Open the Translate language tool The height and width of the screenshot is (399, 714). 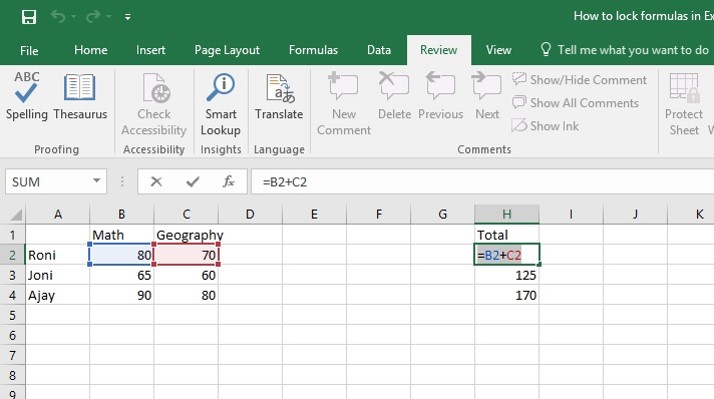pos(279,96)
